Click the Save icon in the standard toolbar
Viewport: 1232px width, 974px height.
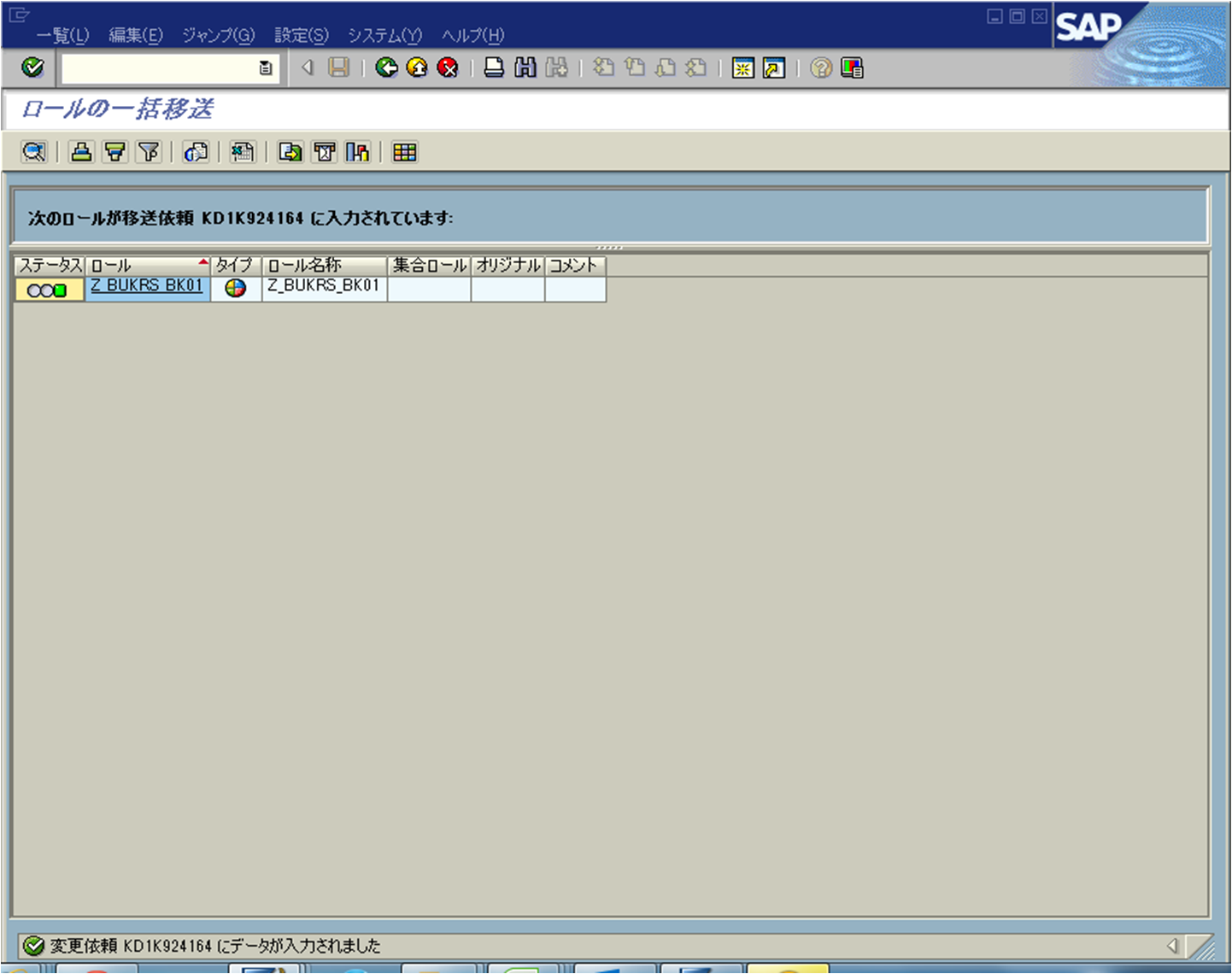pos(338,68)
